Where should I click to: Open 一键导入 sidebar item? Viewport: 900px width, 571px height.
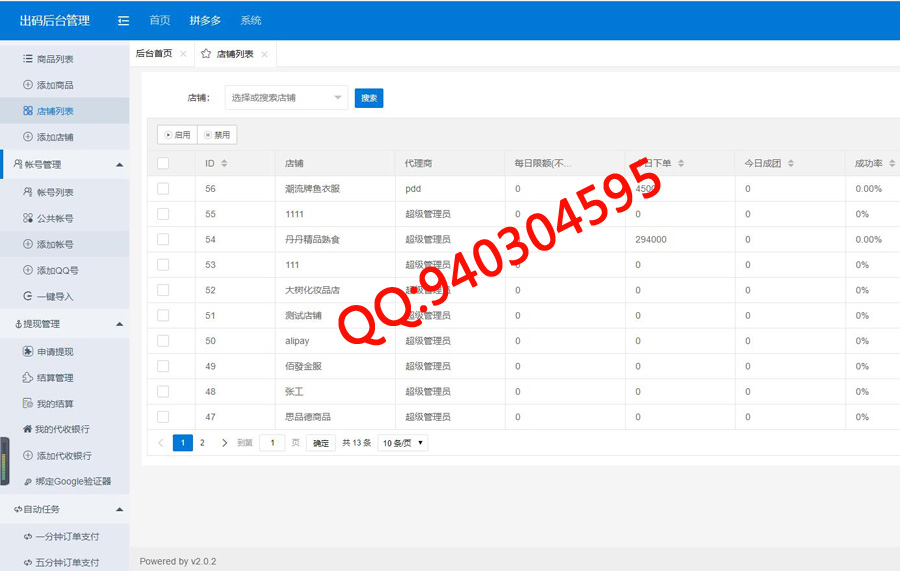[54, 296]
